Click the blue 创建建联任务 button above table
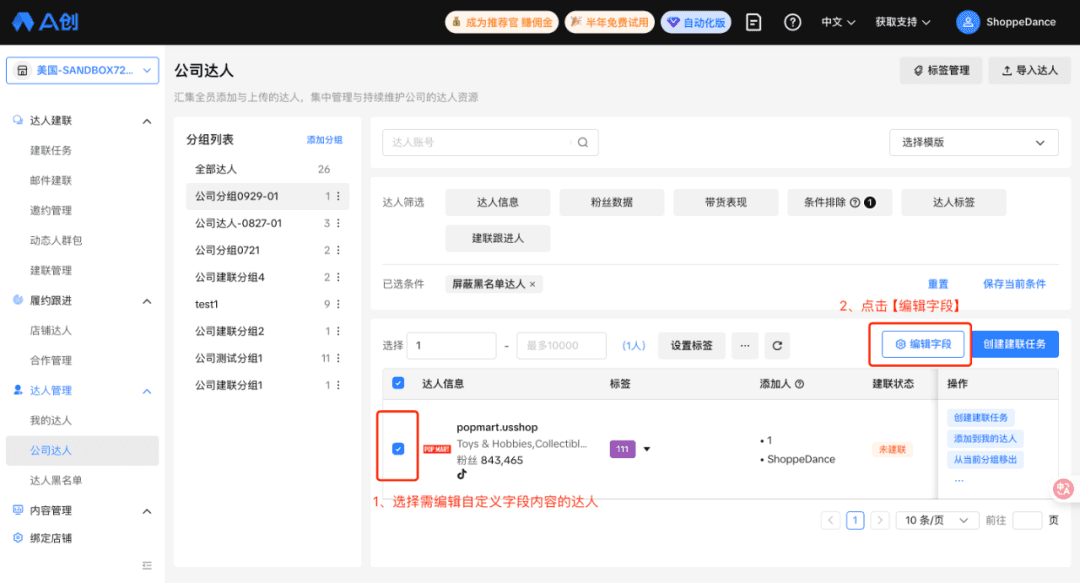Image resolution: width=1080 pixels, height=583 pixels. click(x=1015, y=344)
